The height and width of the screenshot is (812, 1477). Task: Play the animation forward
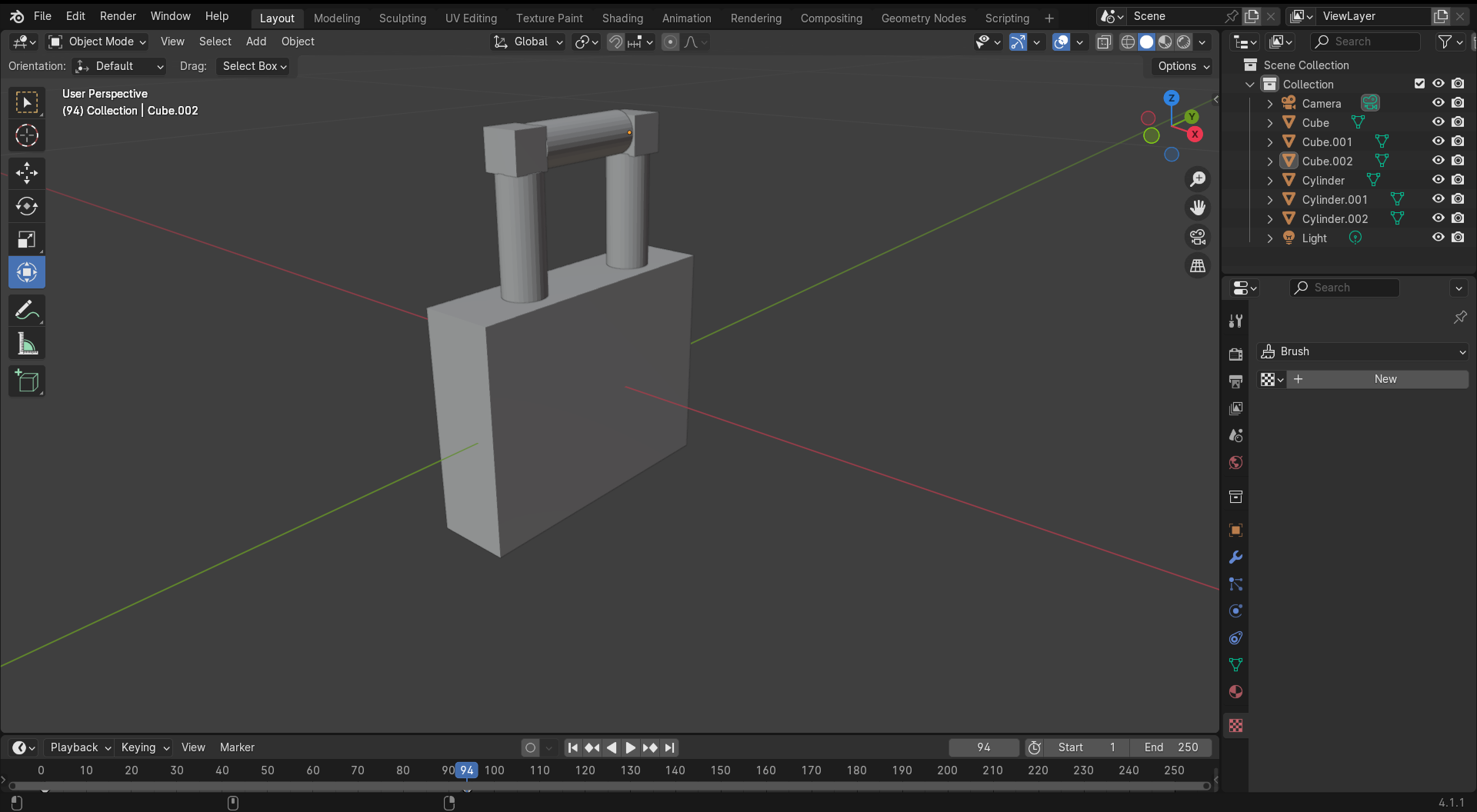(x=630, y=747)
